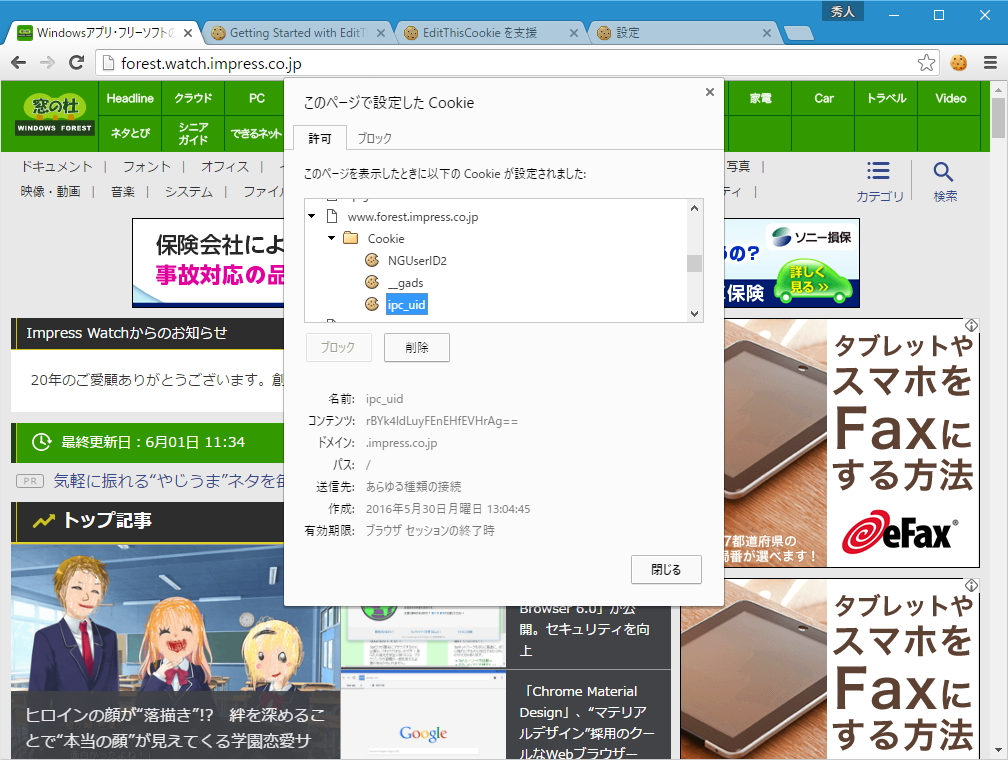Reload the current page

point(76,62)
